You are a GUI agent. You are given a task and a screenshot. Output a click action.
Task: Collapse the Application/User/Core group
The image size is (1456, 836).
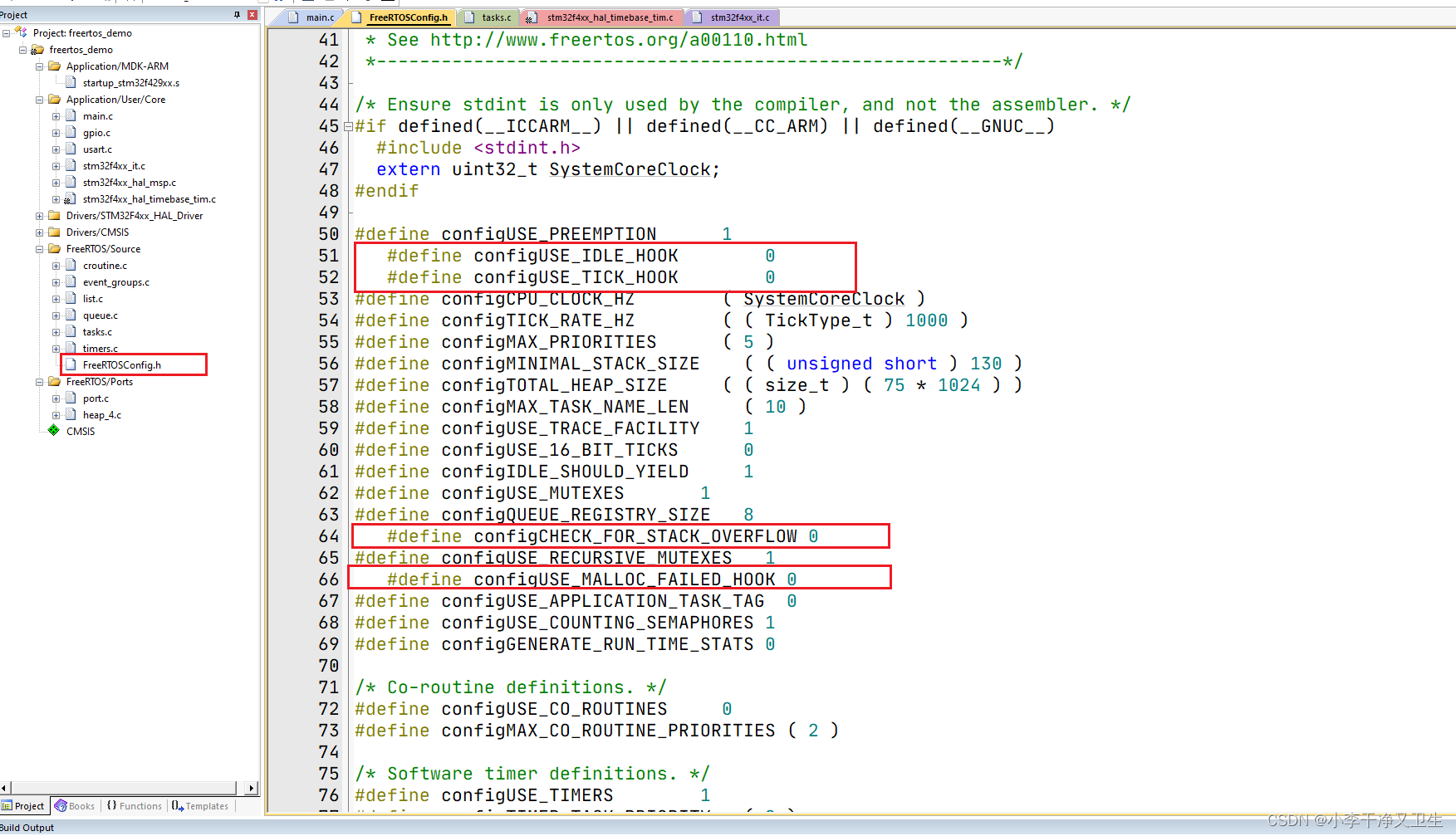(x=39, y=100)
